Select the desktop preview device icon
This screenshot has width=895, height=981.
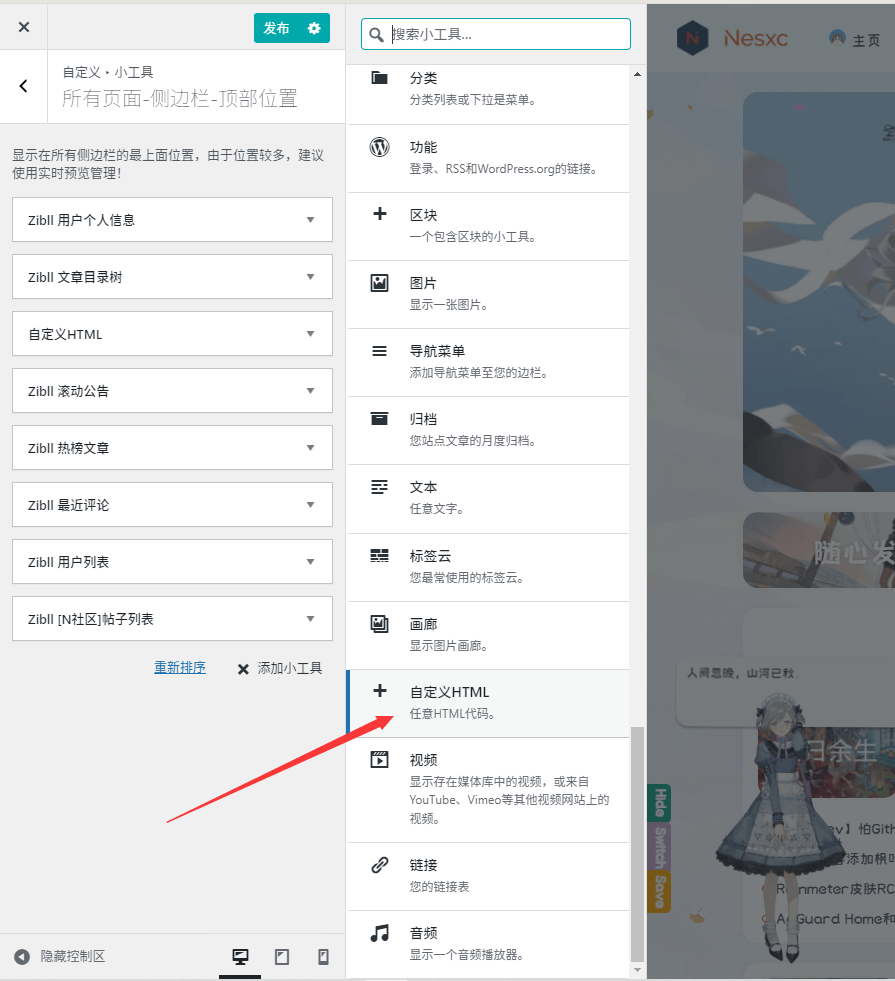(x=240, y=956)
